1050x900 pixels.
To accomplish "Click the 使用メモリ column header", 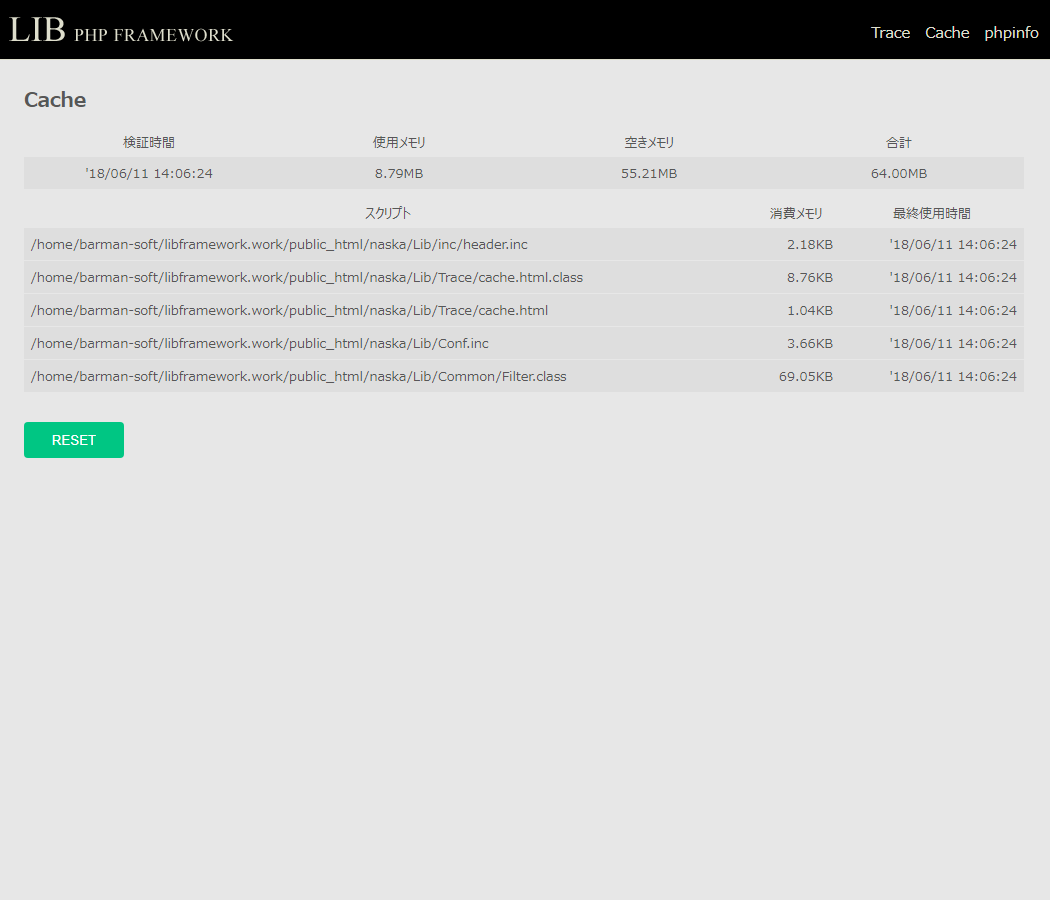I will (x=399, y=143).
